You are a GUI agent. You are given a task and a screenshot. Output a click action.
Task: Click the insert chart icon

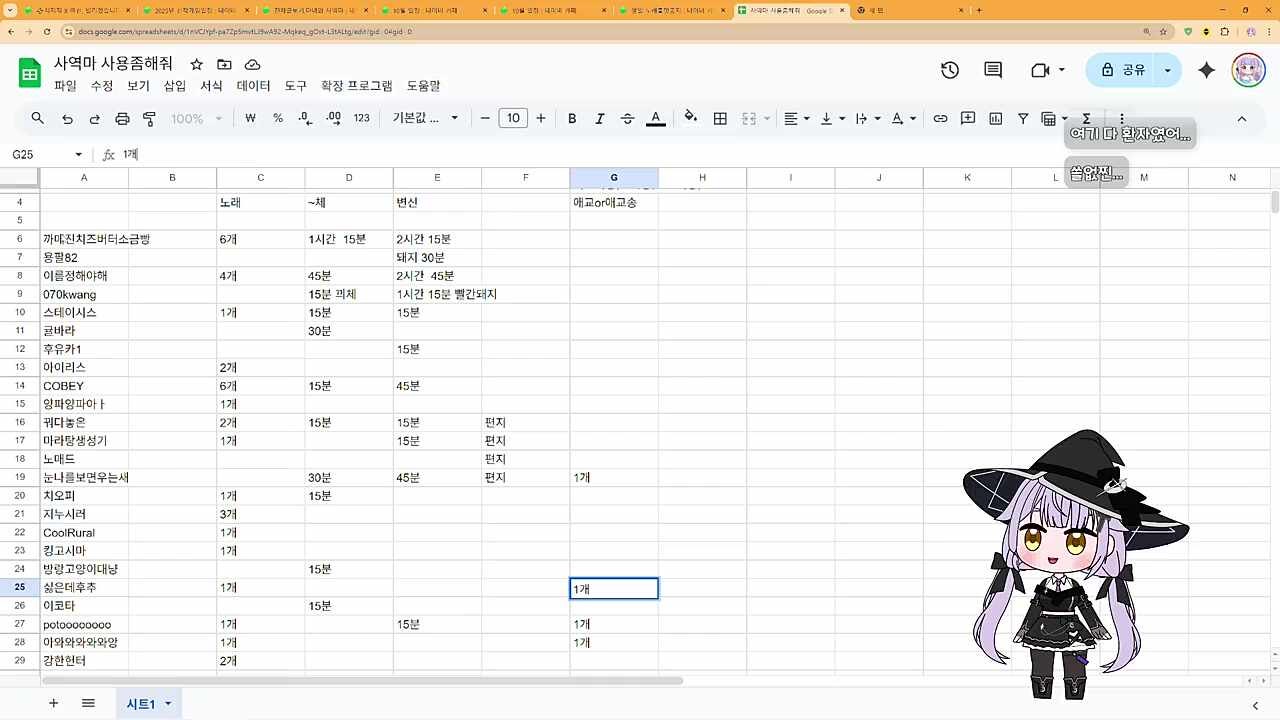996,118
